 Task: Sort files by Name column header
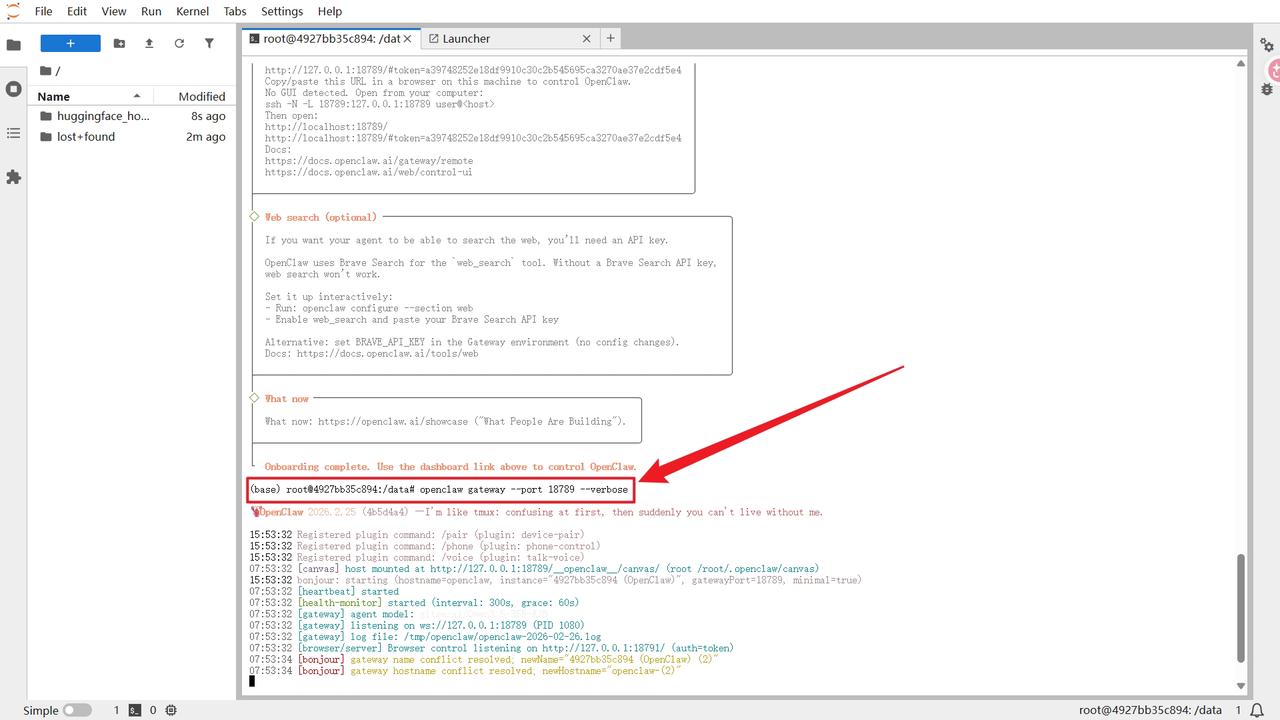point(90,96)
